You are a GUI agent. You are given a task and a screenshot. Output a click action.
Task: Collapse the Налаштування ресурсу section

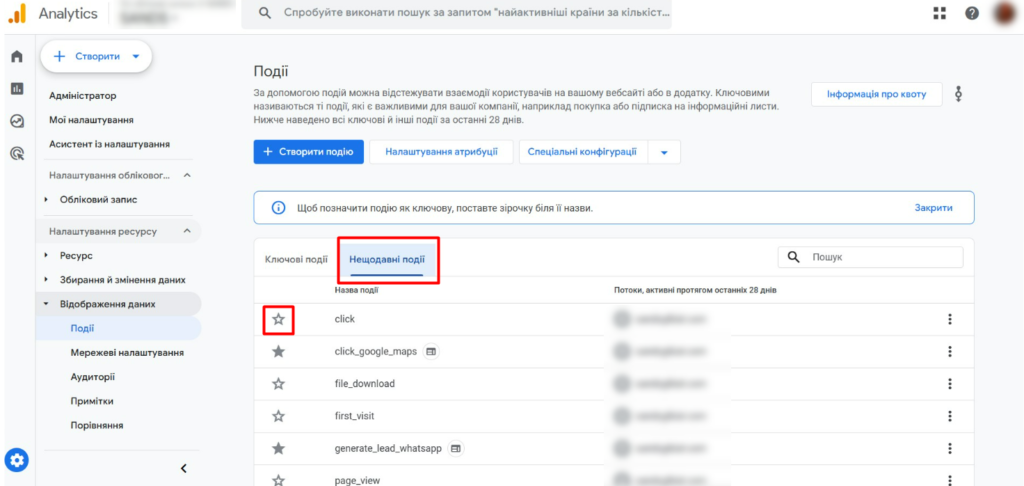pos(186,231)
